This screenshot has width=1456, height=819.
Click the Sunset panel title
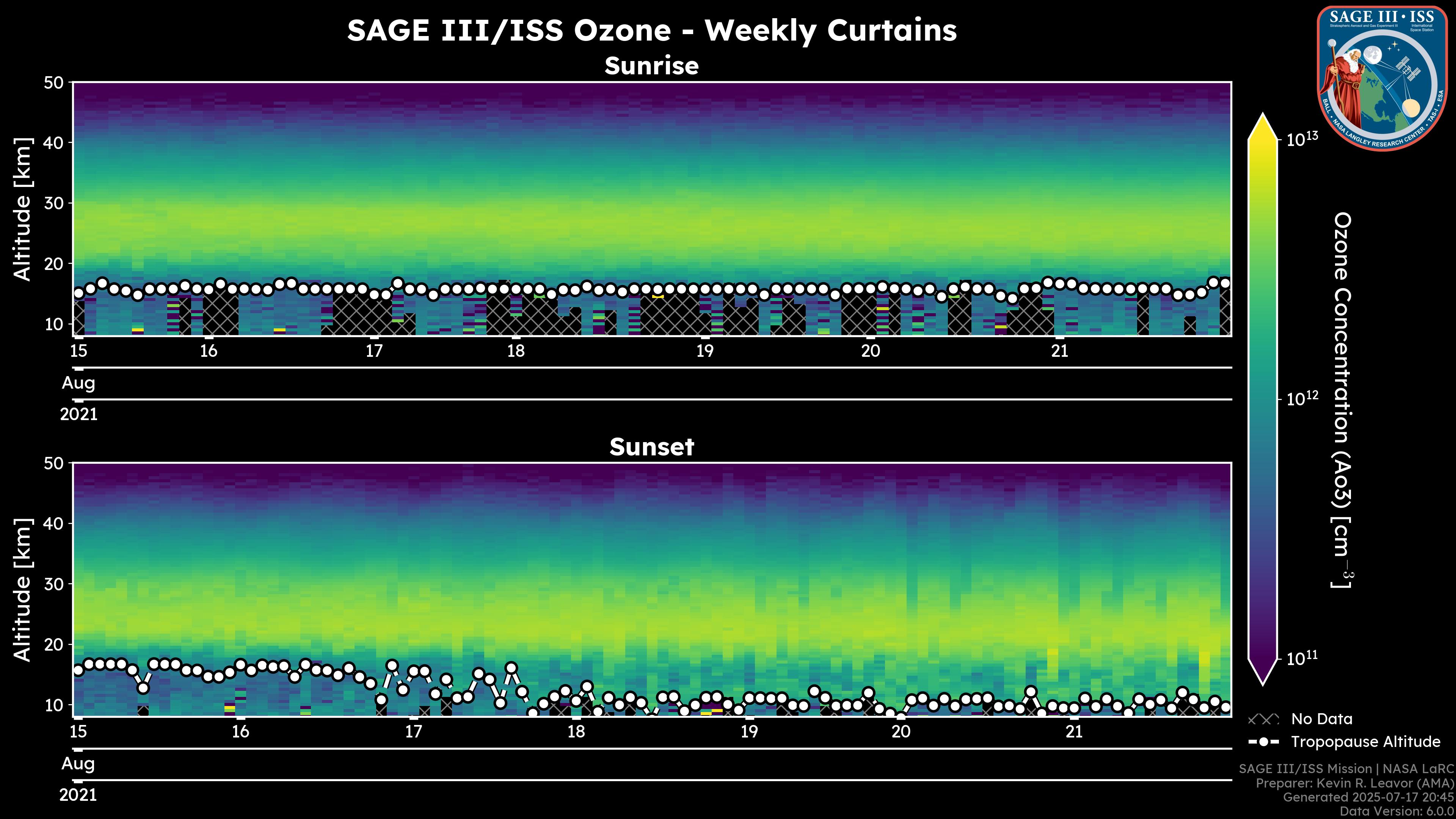(x=651, y=447)
